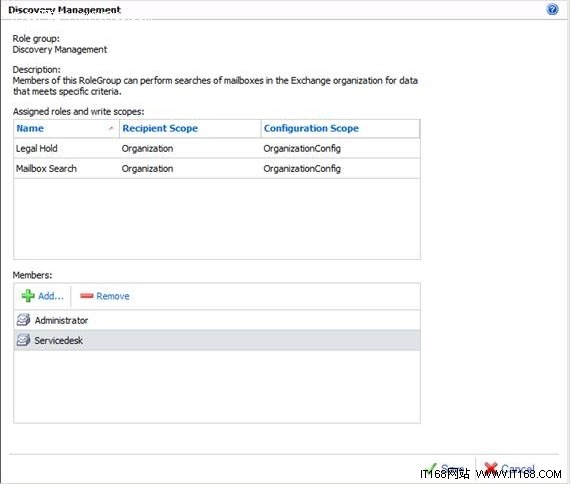Click OrganizationConfig cell for Legal Hold
571x487 pixels.
tap(302, 148)
